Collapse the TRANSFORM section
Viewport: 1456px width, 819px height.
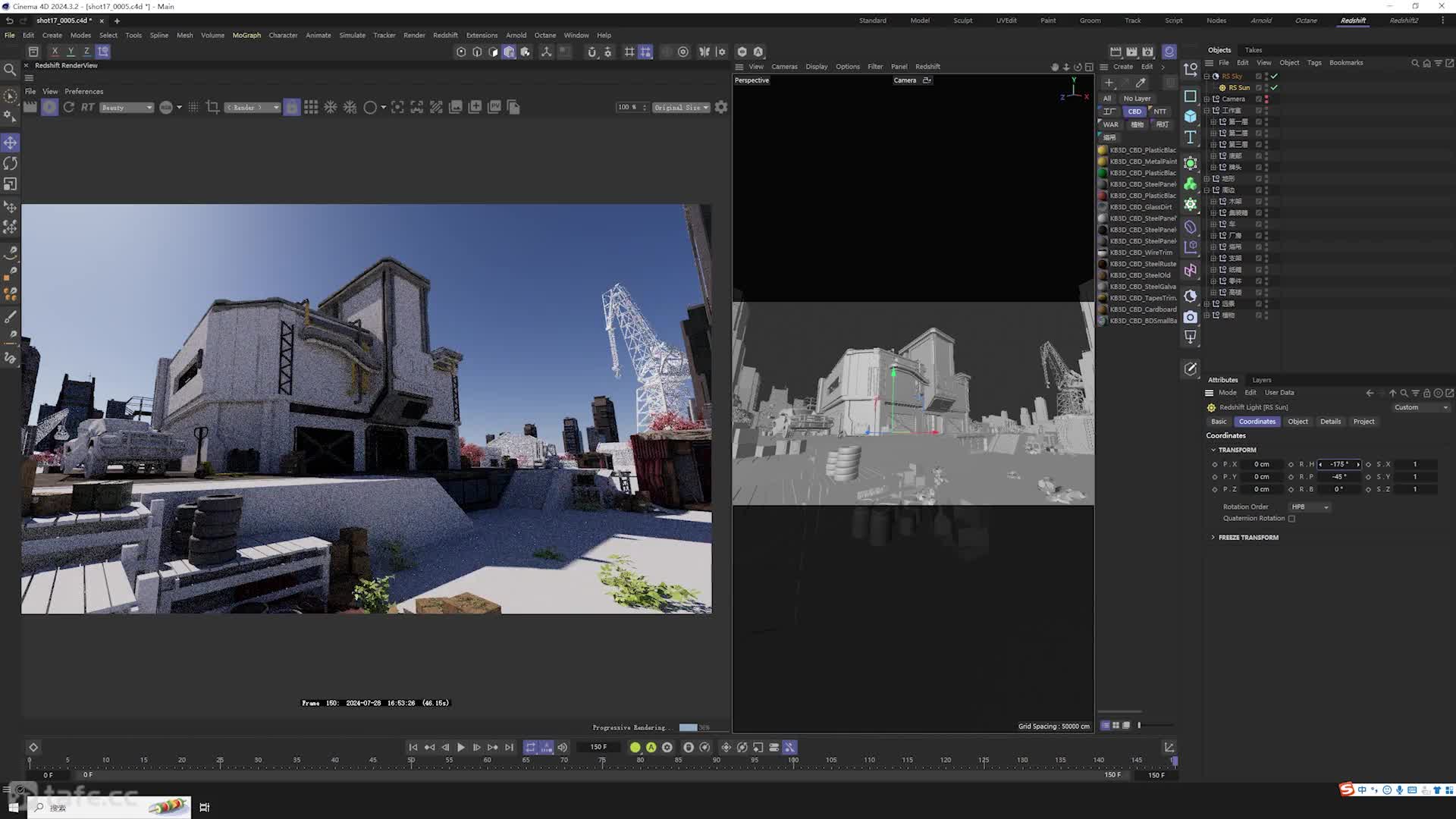(1213, 450)
